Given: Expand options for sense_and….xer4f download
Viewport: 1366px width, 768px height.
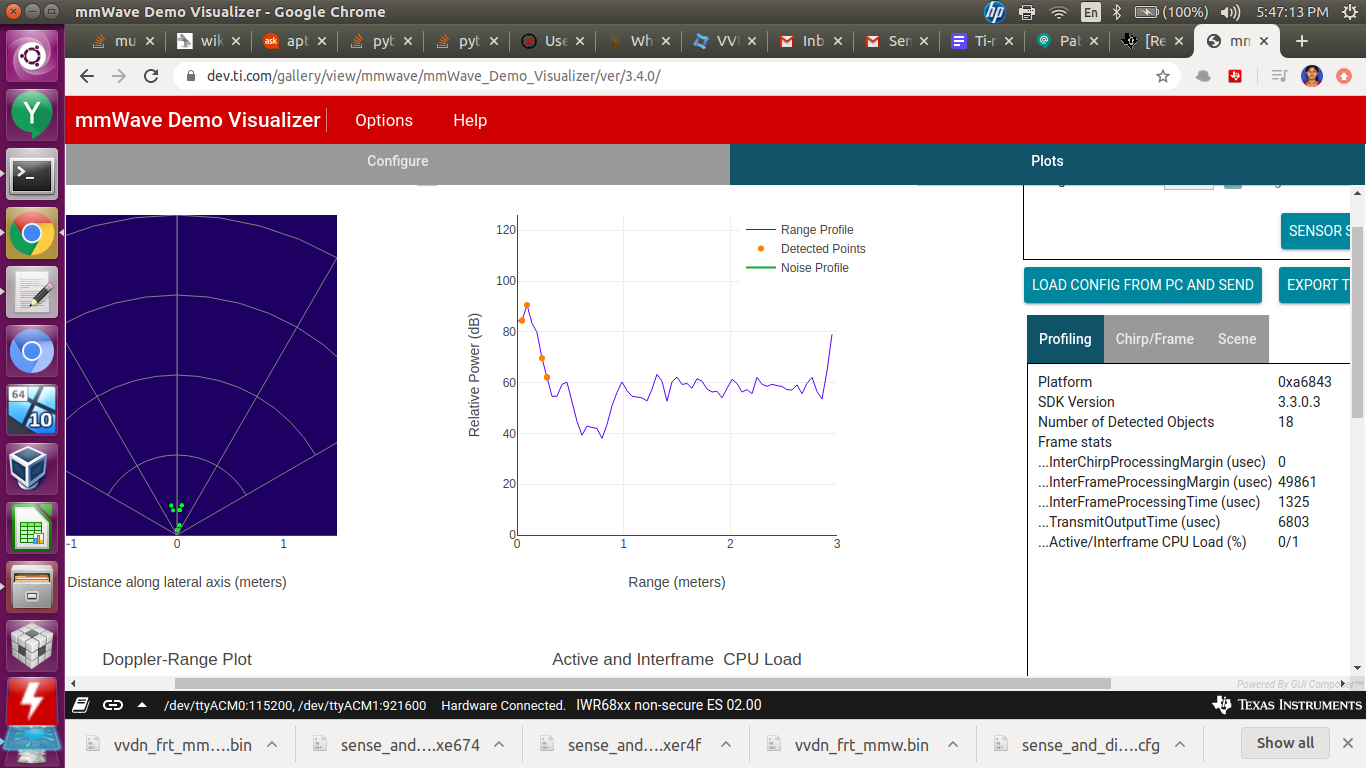Looking at the screenshot, I should tap(726, 744).
